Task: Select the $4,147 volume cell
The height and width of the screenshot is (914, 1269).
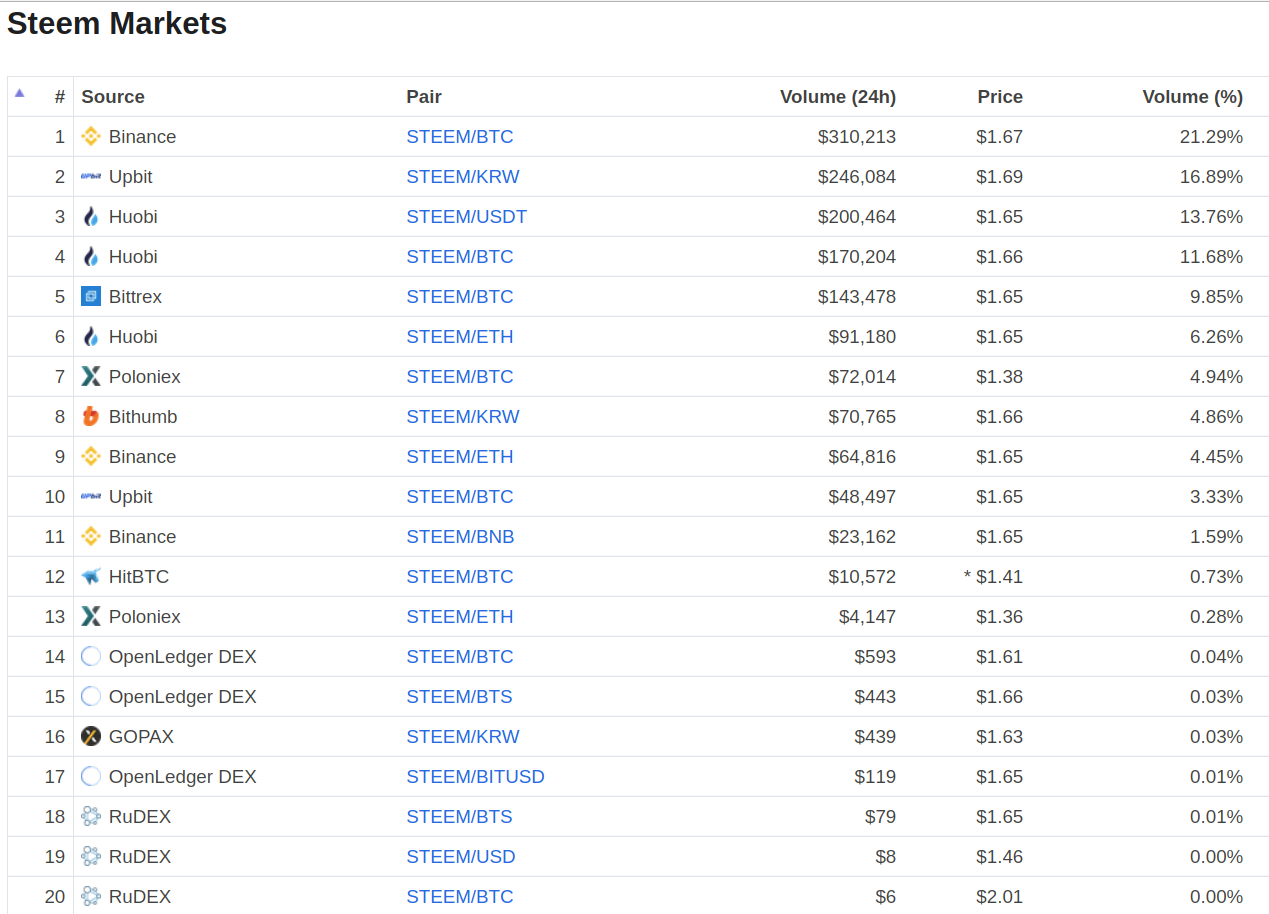Action: [x=868, y=617]
